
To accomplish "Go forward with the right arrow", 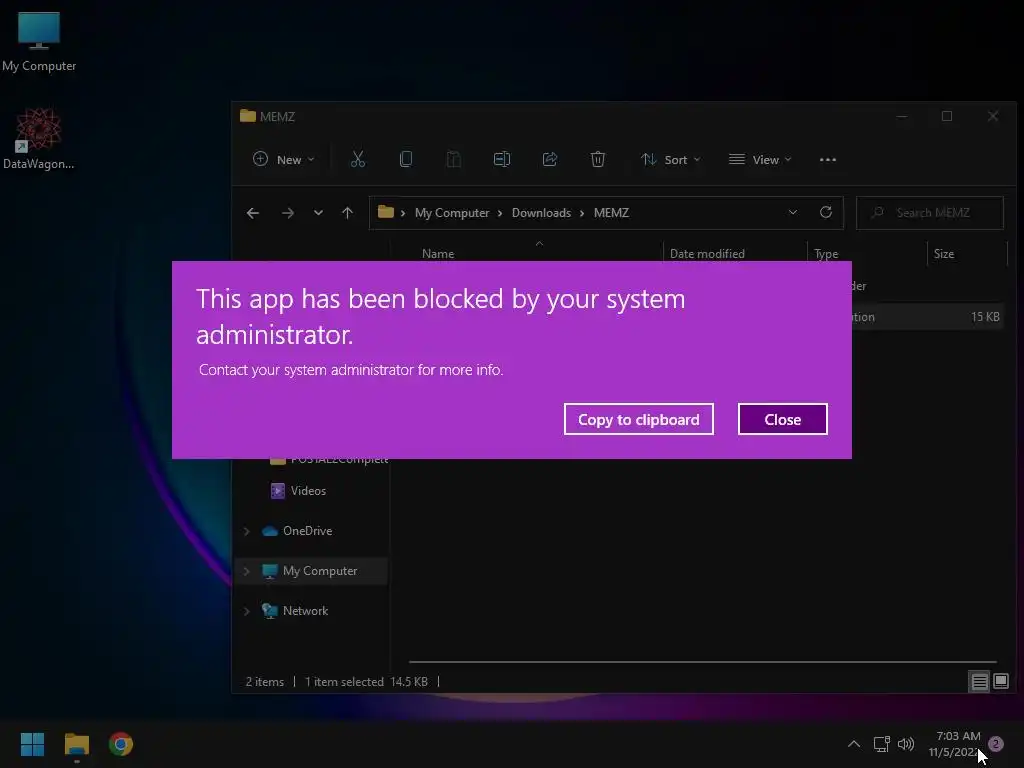I will pos(287,213).
